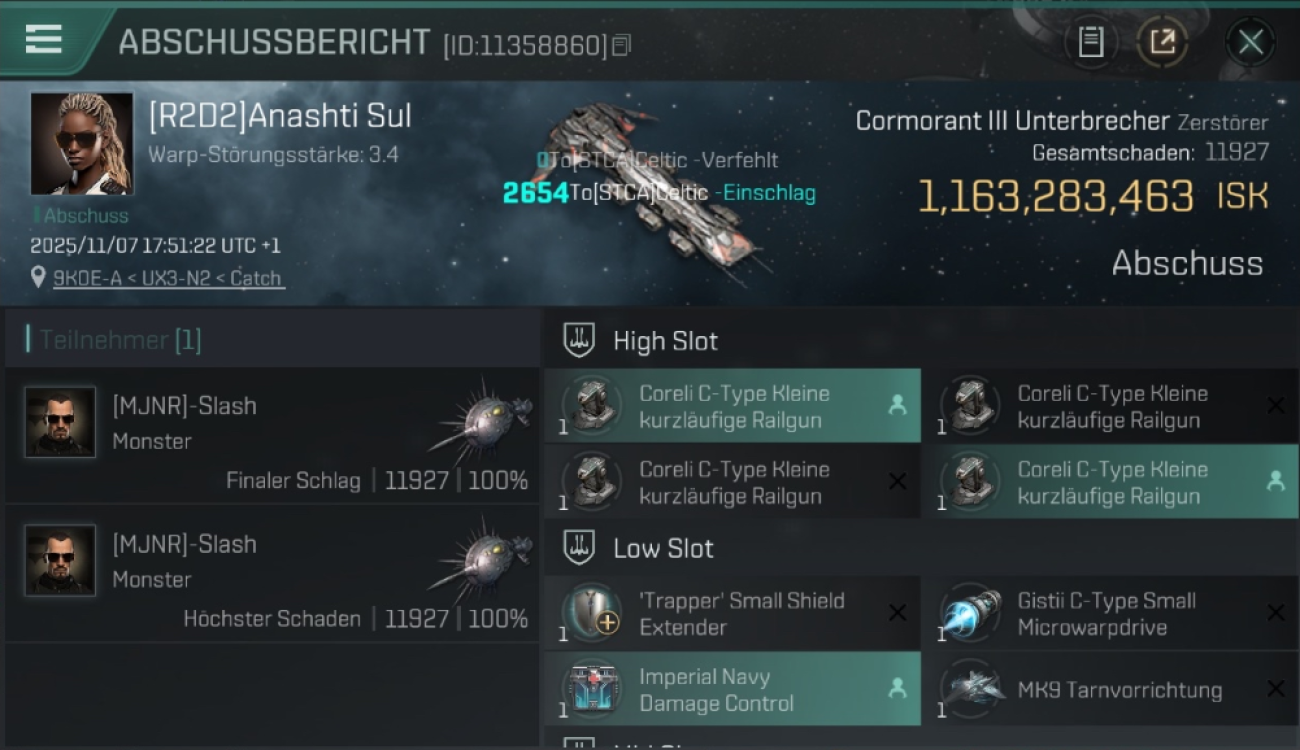Viewport: 1300px width, 750px height.
Task: Click the 1,163,283,463 ISK value
Action: 1092,197
